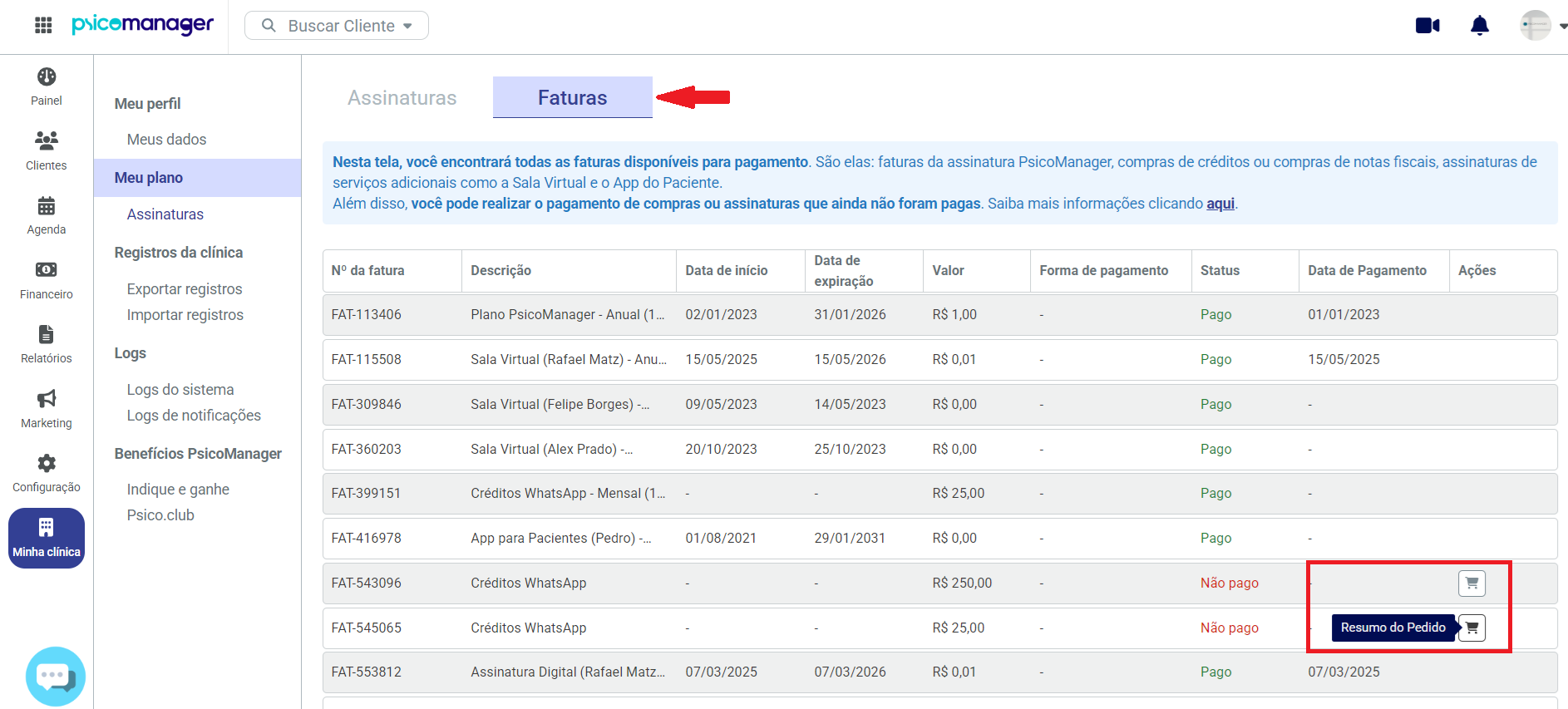Open the support chat bubble

pos(55,676)
